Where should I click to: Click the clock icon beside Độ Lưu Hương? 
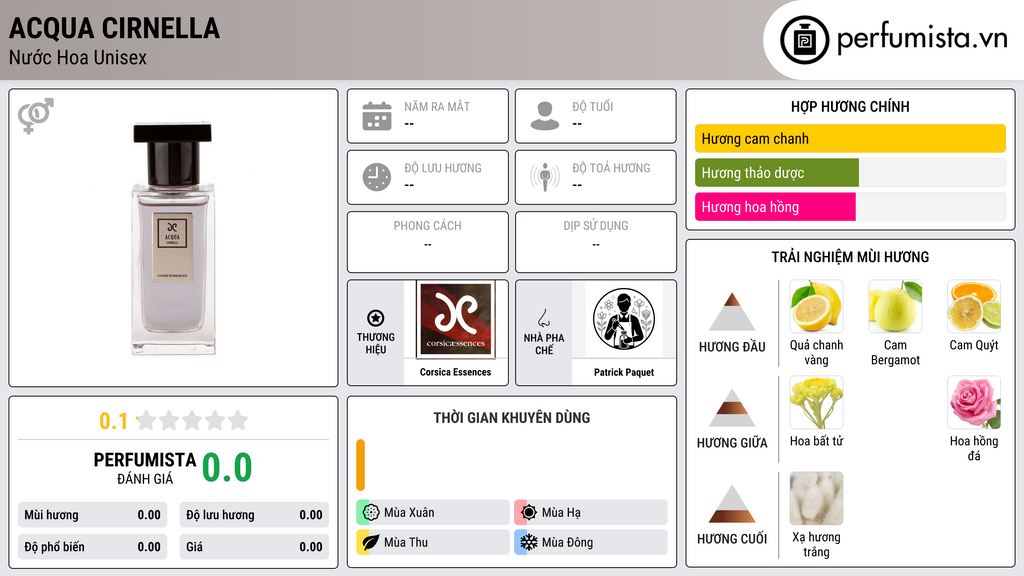tap(377, 177)
